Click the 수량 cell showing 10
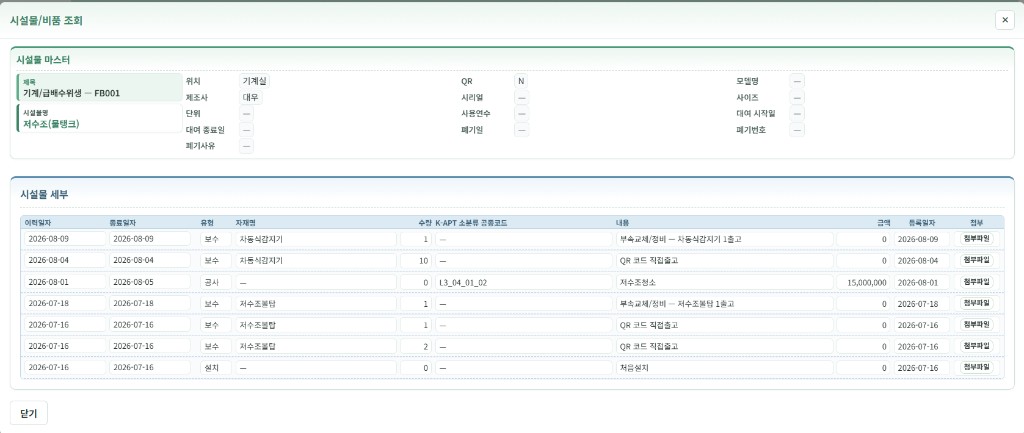Viewport: 1024px width, 433px height. 415,261
